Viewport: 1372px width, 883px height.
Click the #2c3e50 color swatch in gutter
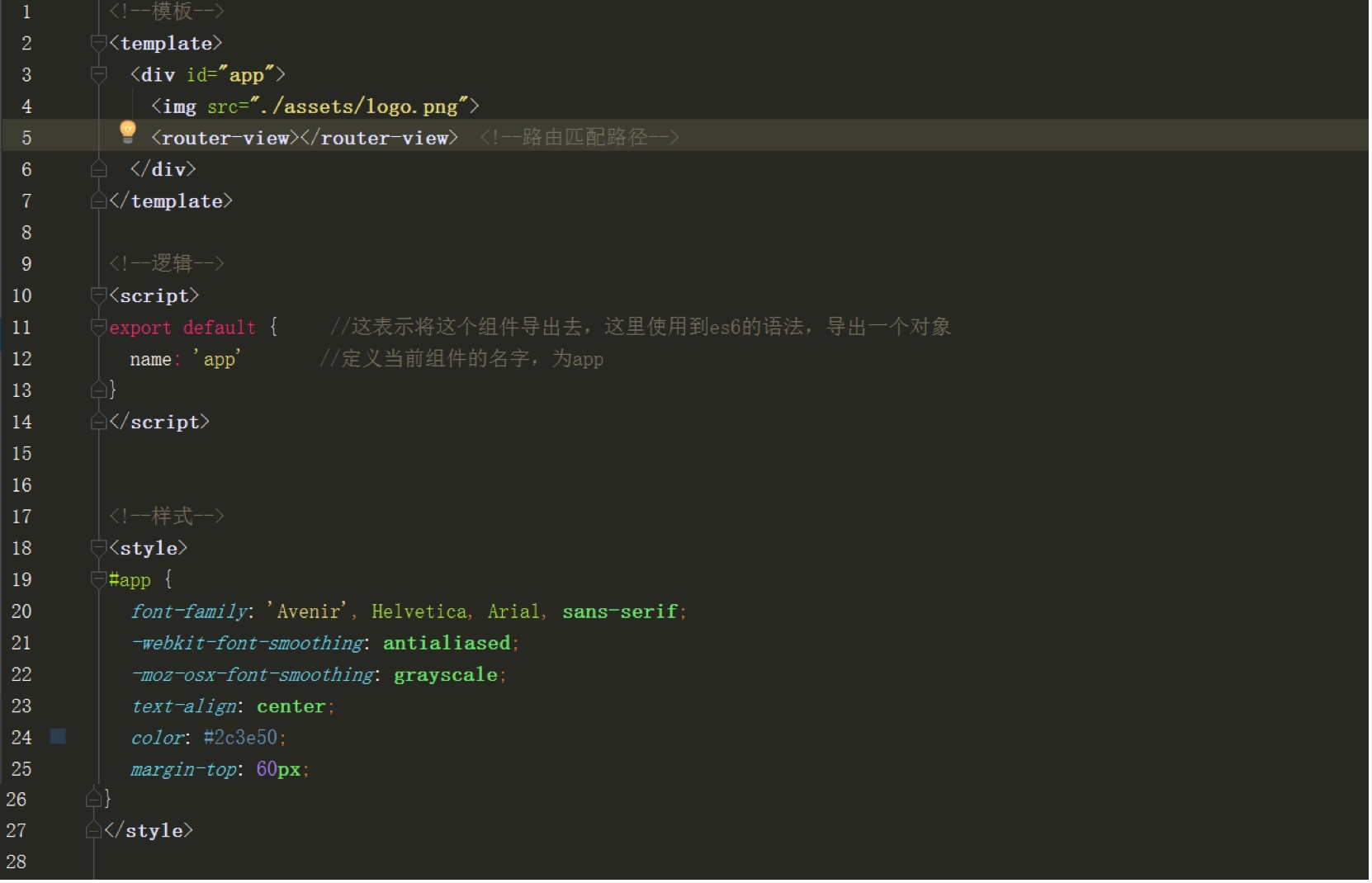pyautogui.click(x=58, y=737)
